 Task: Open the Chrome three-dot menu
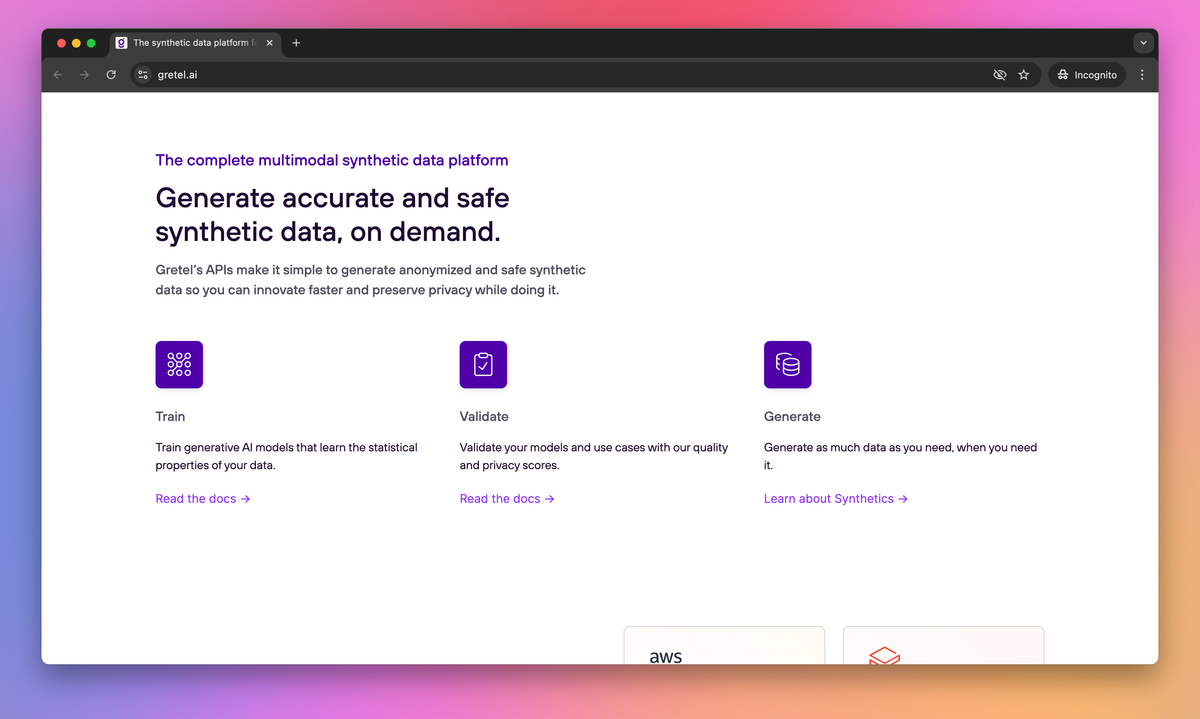pyautogui.click(x=1142, y=75)
